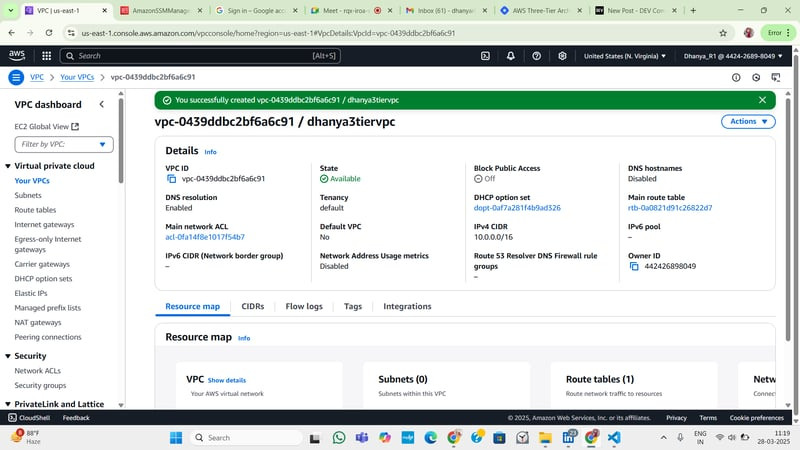
Task: Click the Windows taskbar search box
Action: tap(247, 438)
